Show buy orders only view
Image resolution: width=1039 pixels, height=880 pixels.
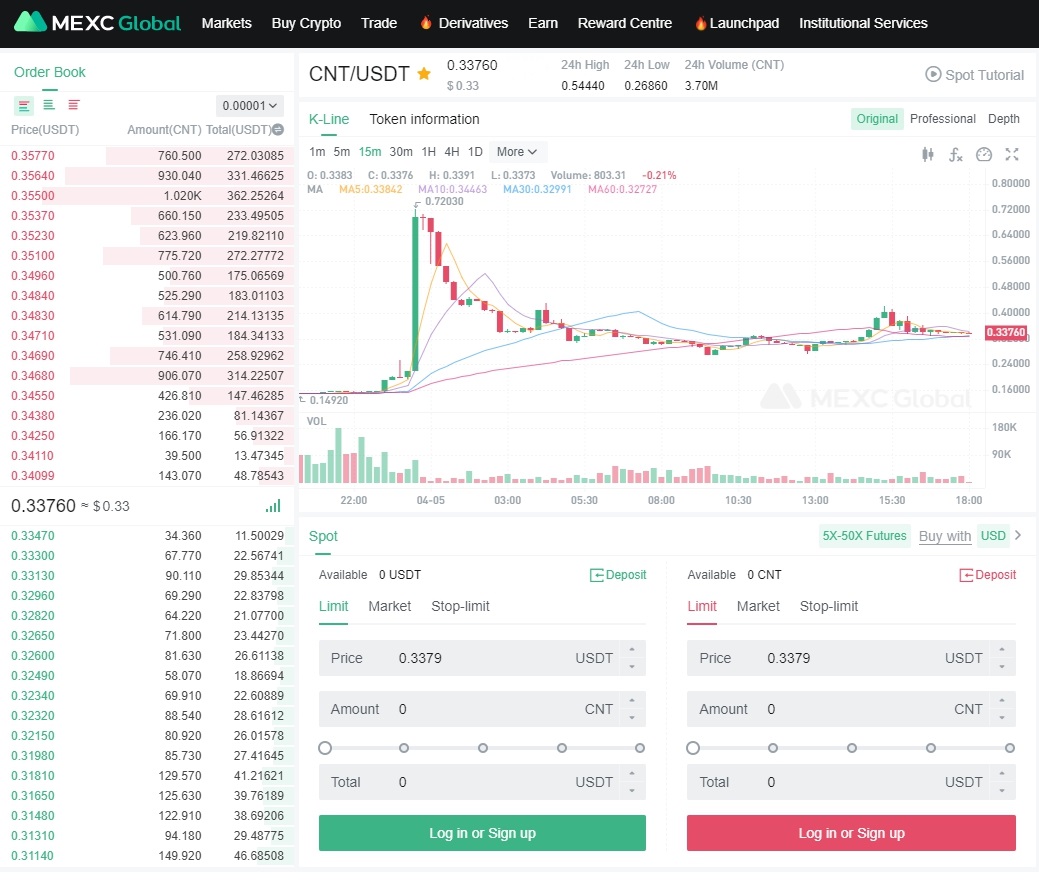point(49,105)
